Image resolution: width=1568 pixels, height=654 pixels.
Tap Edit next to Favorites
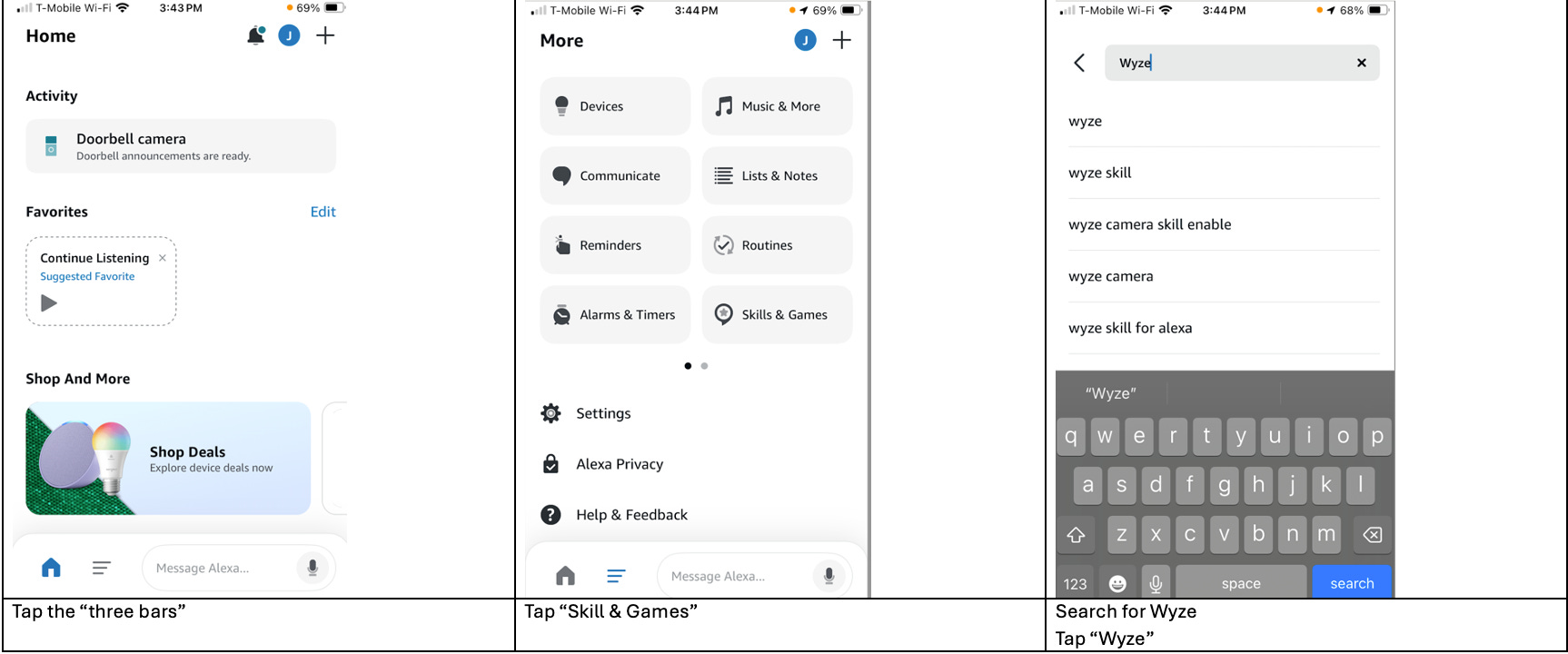pyautogui.click(x=323, y=212)
